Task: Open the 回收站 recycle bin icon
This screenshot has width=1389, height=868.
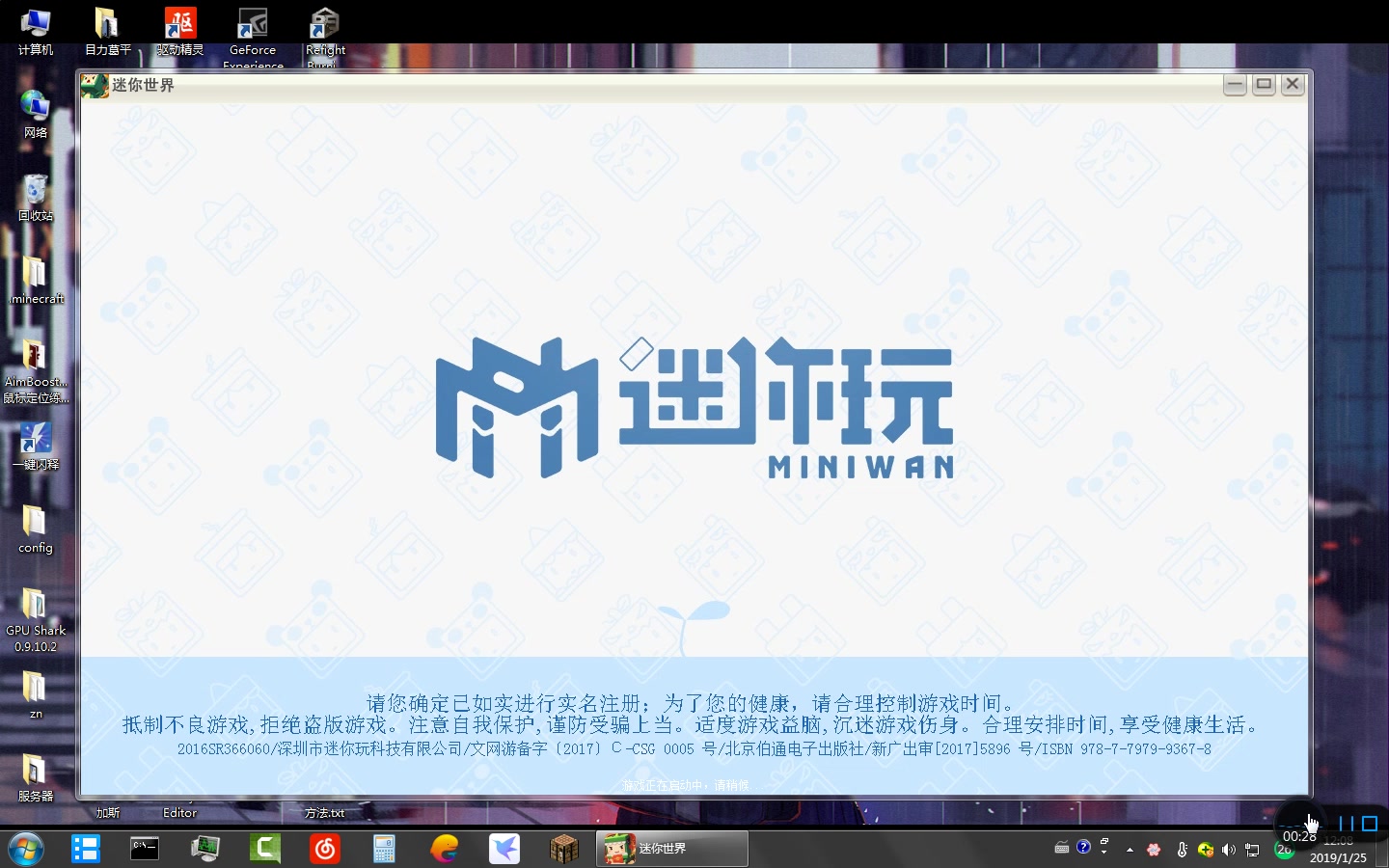Action: click(x=36, y=197)
